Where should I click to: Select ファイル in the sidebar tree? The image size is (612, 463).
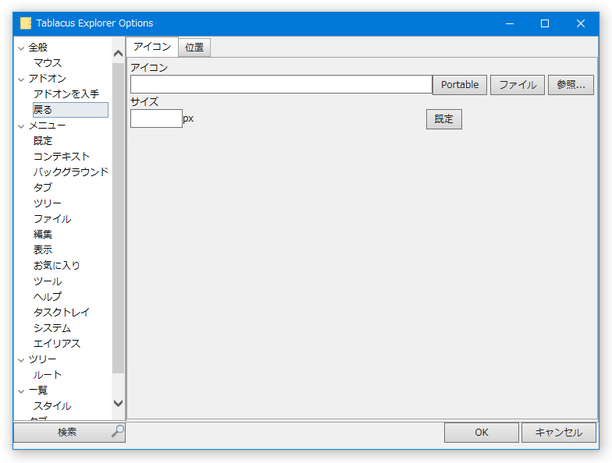coord(52,219)
